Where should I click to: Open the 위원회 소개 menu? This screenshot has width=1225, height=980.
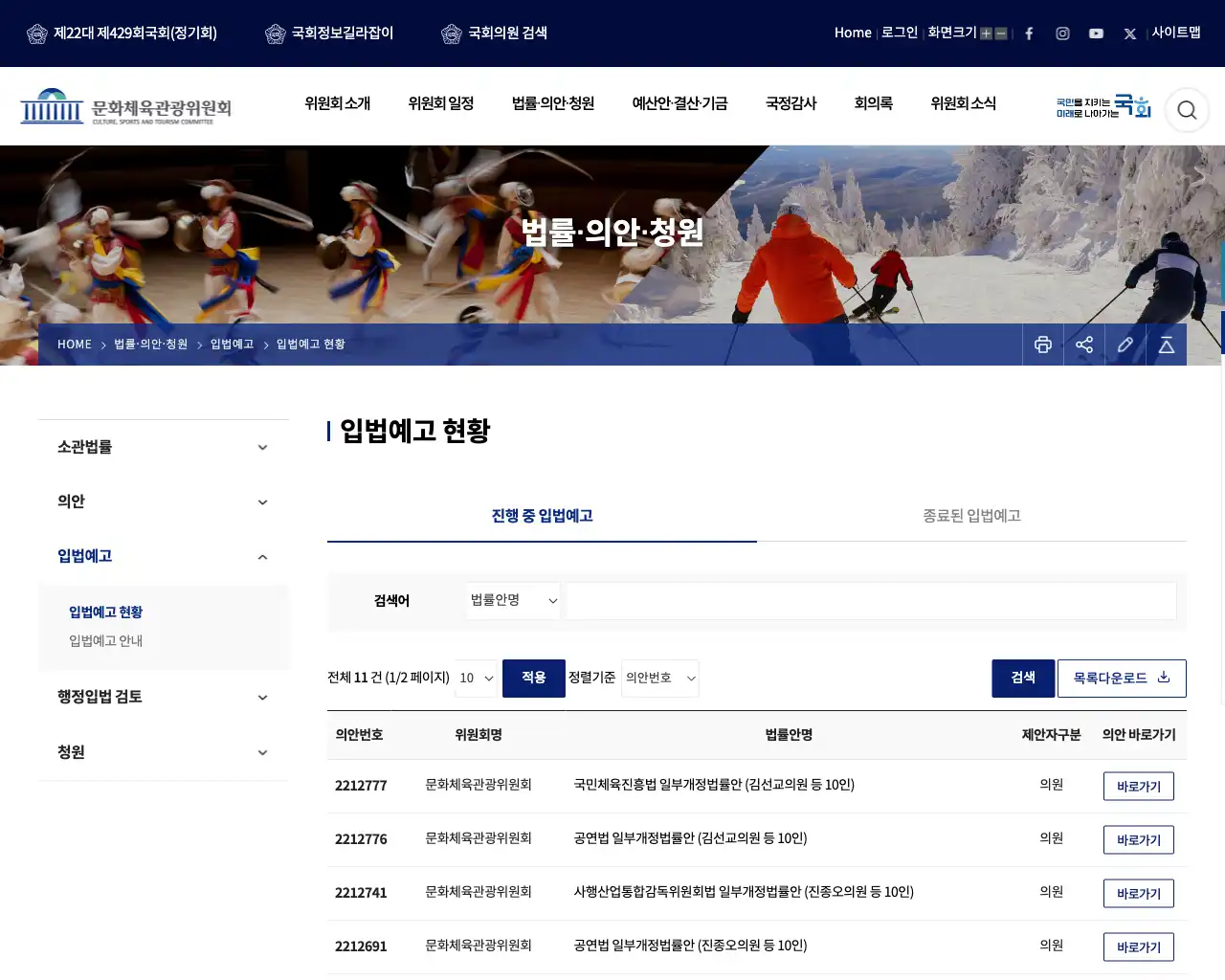click(338, 103)
